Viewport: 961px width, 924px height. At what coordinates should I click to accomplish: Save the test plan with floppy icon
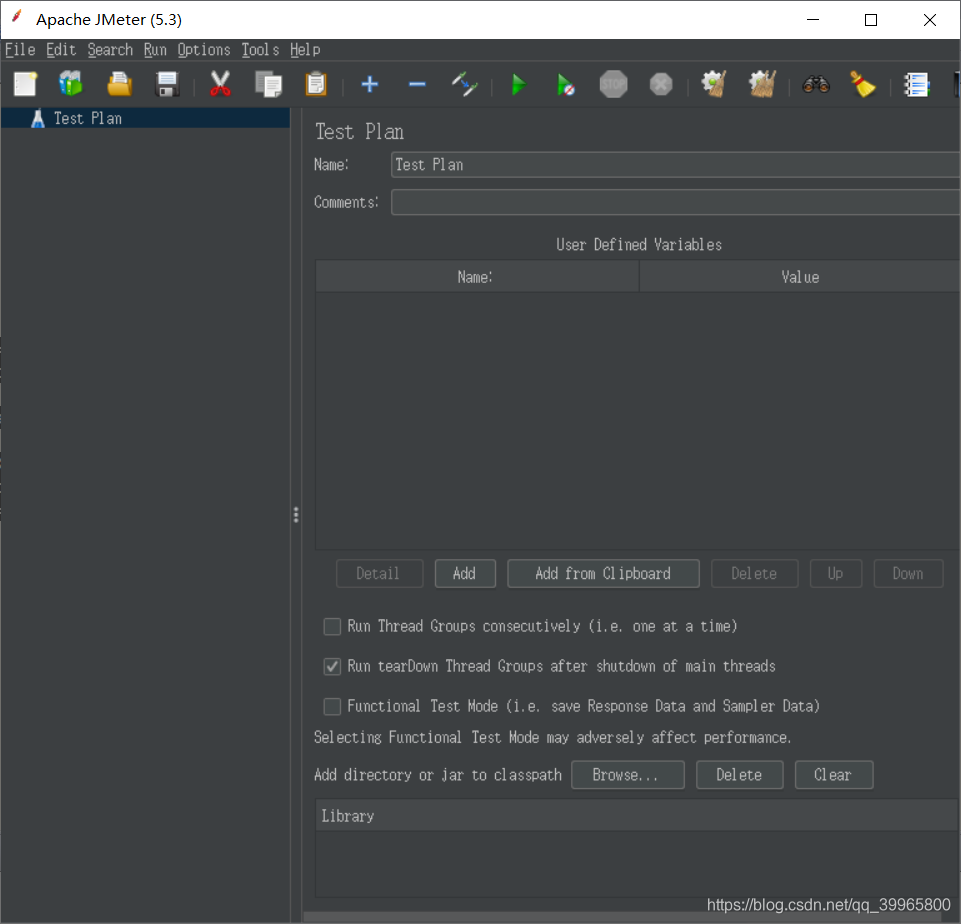[167, 84]
